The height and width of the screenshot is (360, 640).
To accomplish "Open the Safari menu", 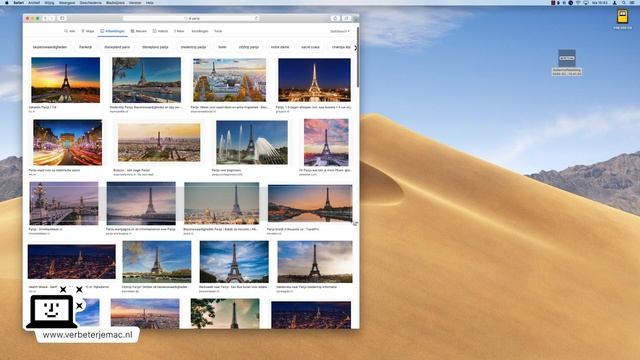I will click(18, 3).
